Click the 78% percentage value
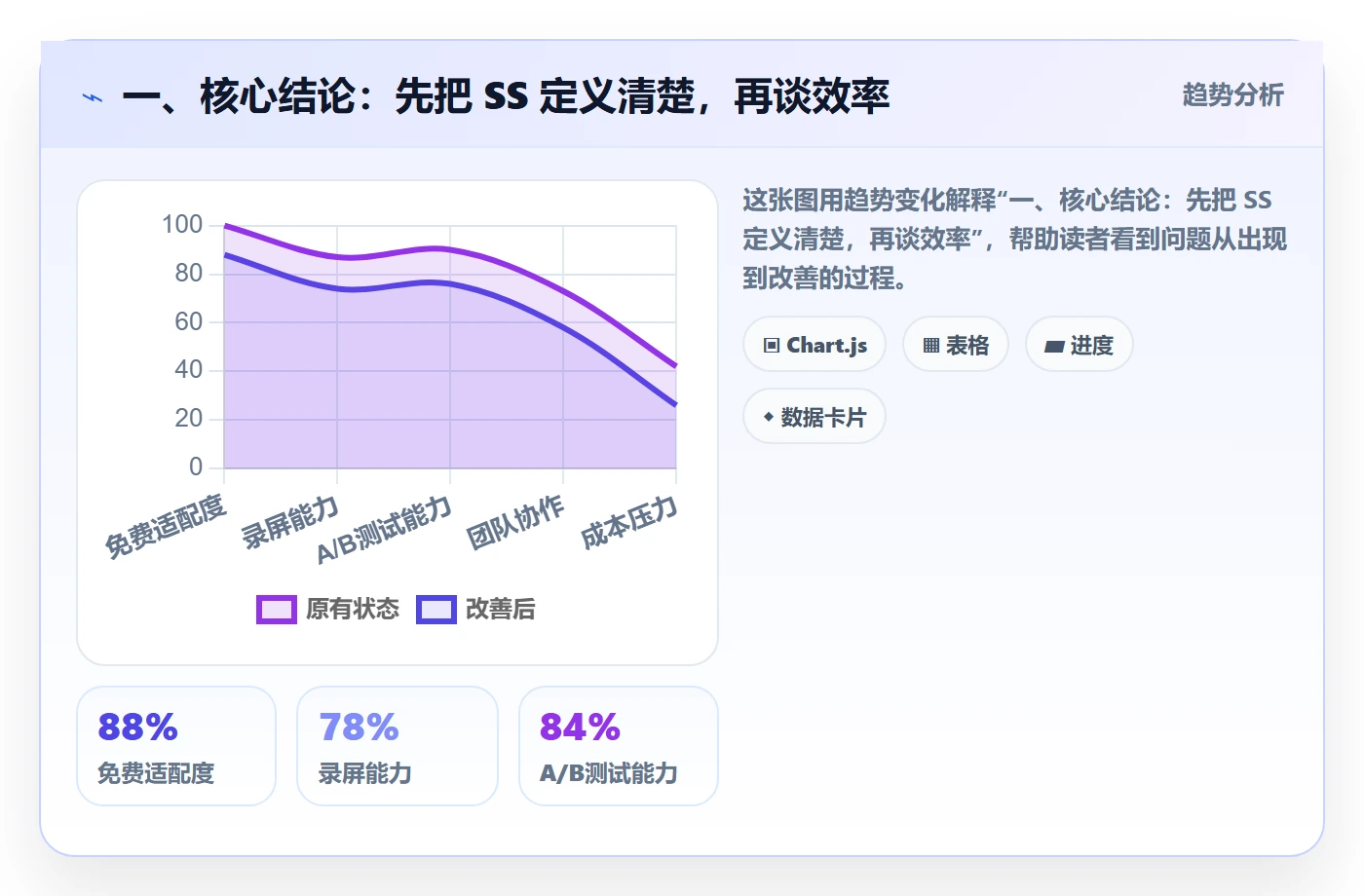 (360, 728)
